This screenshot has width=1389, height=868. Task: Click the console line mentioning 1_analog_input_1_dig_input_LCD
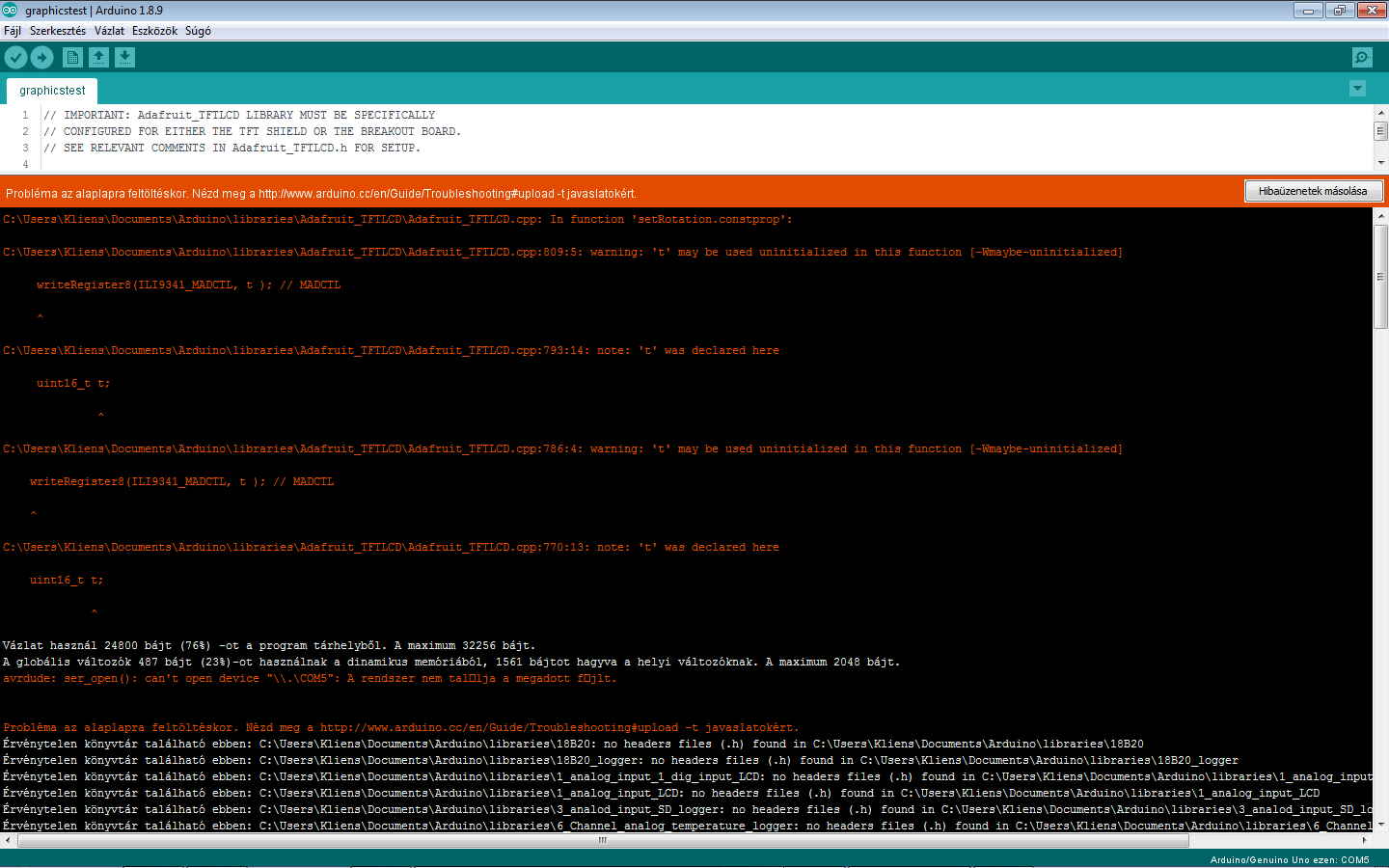[x=688, y=777]
